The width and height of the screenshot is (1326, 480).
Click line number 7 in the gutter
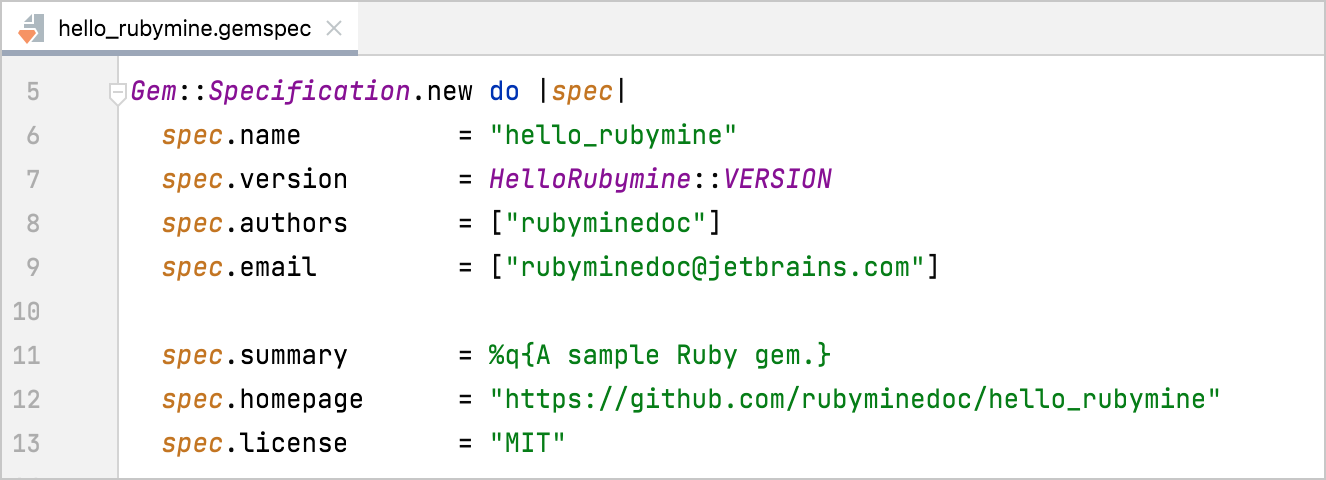tap(33, 180)
